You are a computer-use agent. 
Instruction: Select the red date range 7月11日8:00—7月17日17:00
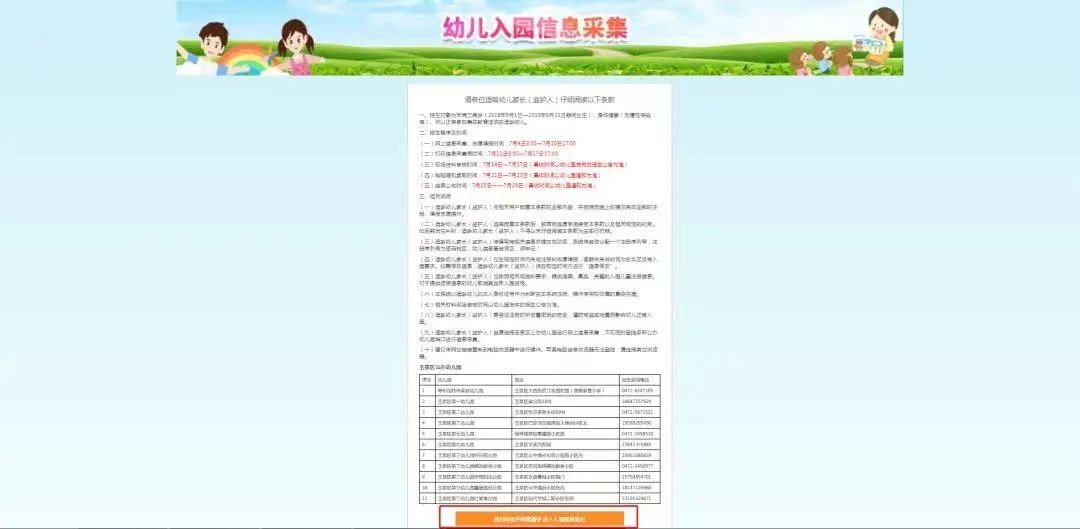point(523,154)
